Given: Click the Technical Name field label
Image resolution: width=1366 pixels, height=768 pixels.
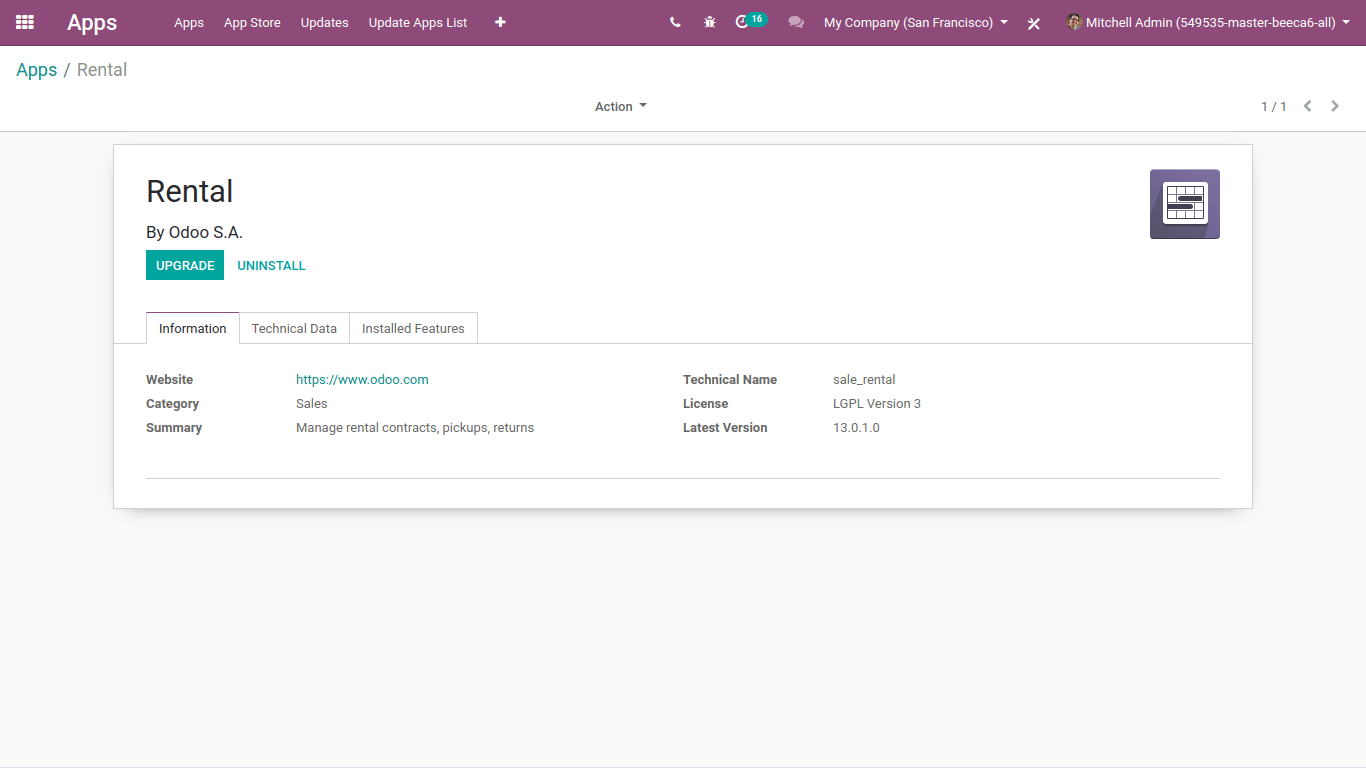Looking at the screenshot, I should [730, 380].
